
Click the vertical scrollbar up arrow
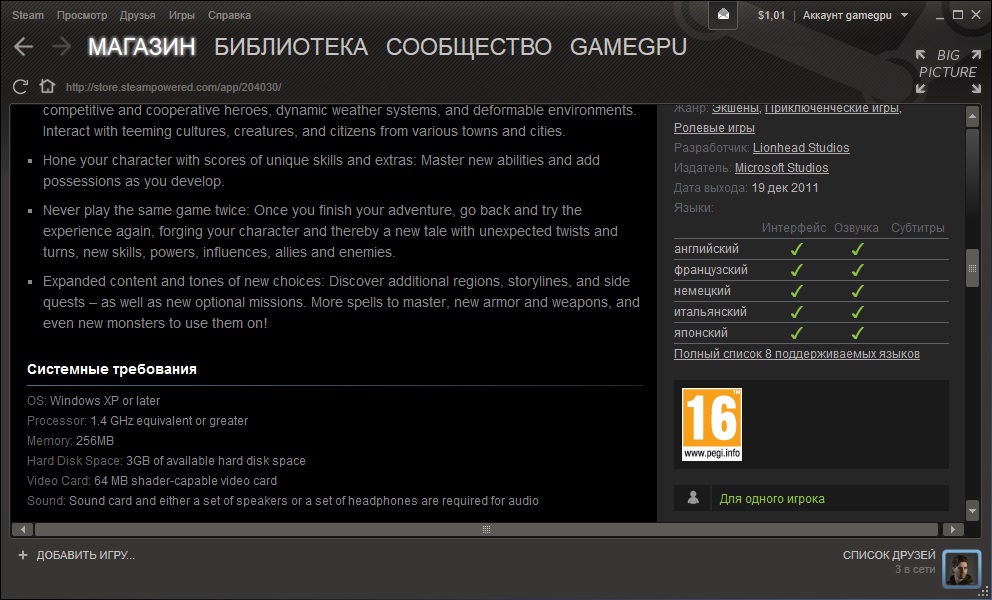(972, 116)
